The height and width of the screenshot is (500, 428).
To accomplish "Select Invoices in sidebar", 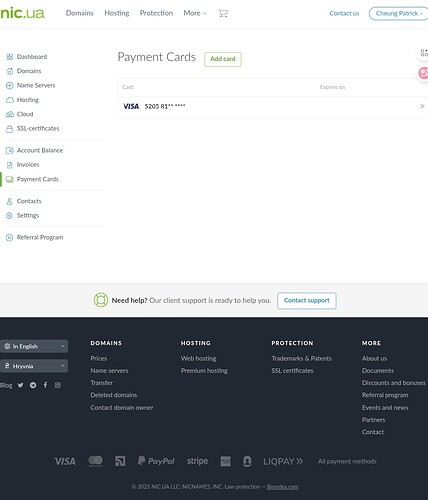I will [x=28, y=165].
